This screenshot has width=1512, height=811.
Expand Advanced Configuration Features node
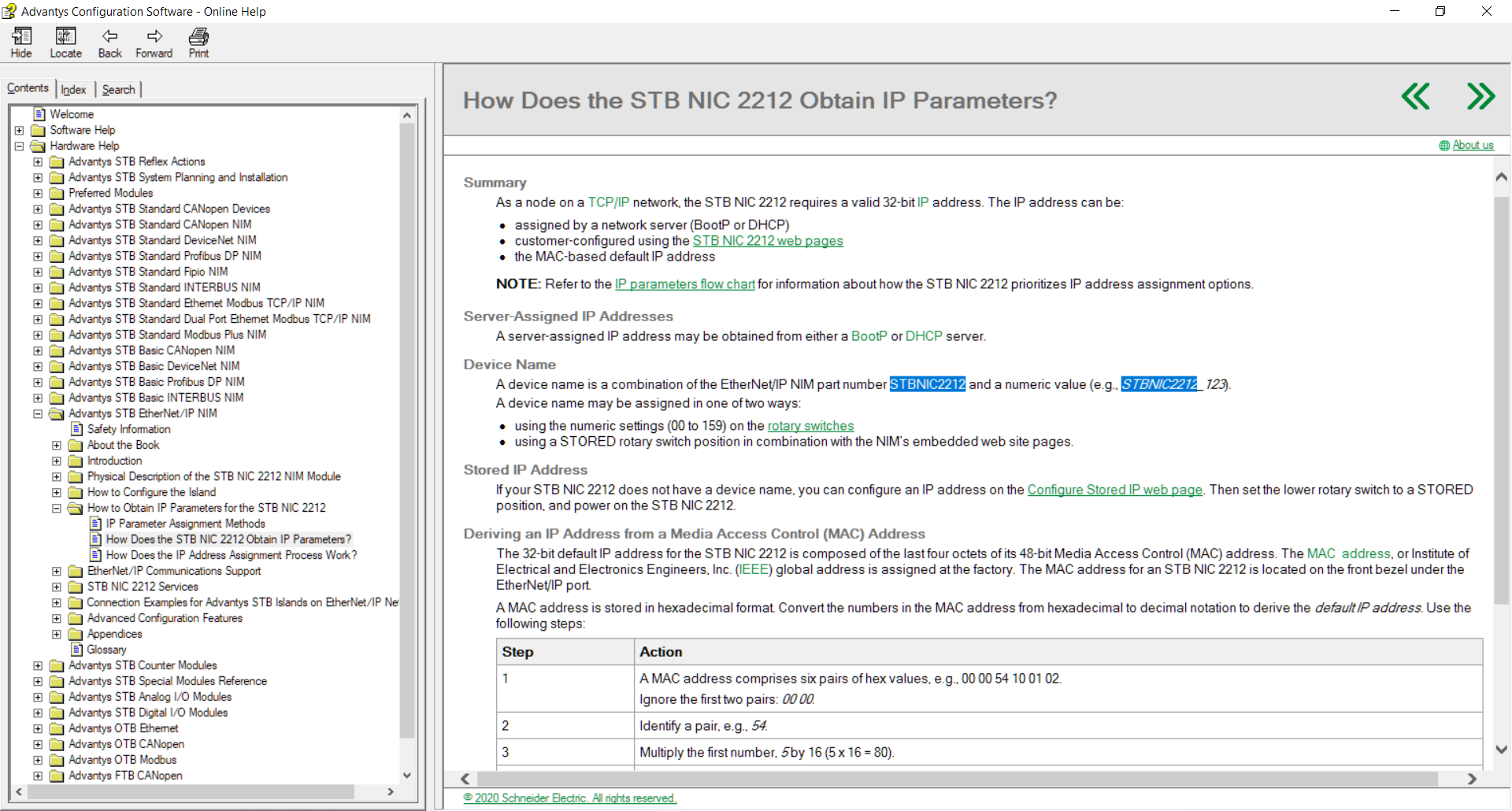click(x=57, y=618)
